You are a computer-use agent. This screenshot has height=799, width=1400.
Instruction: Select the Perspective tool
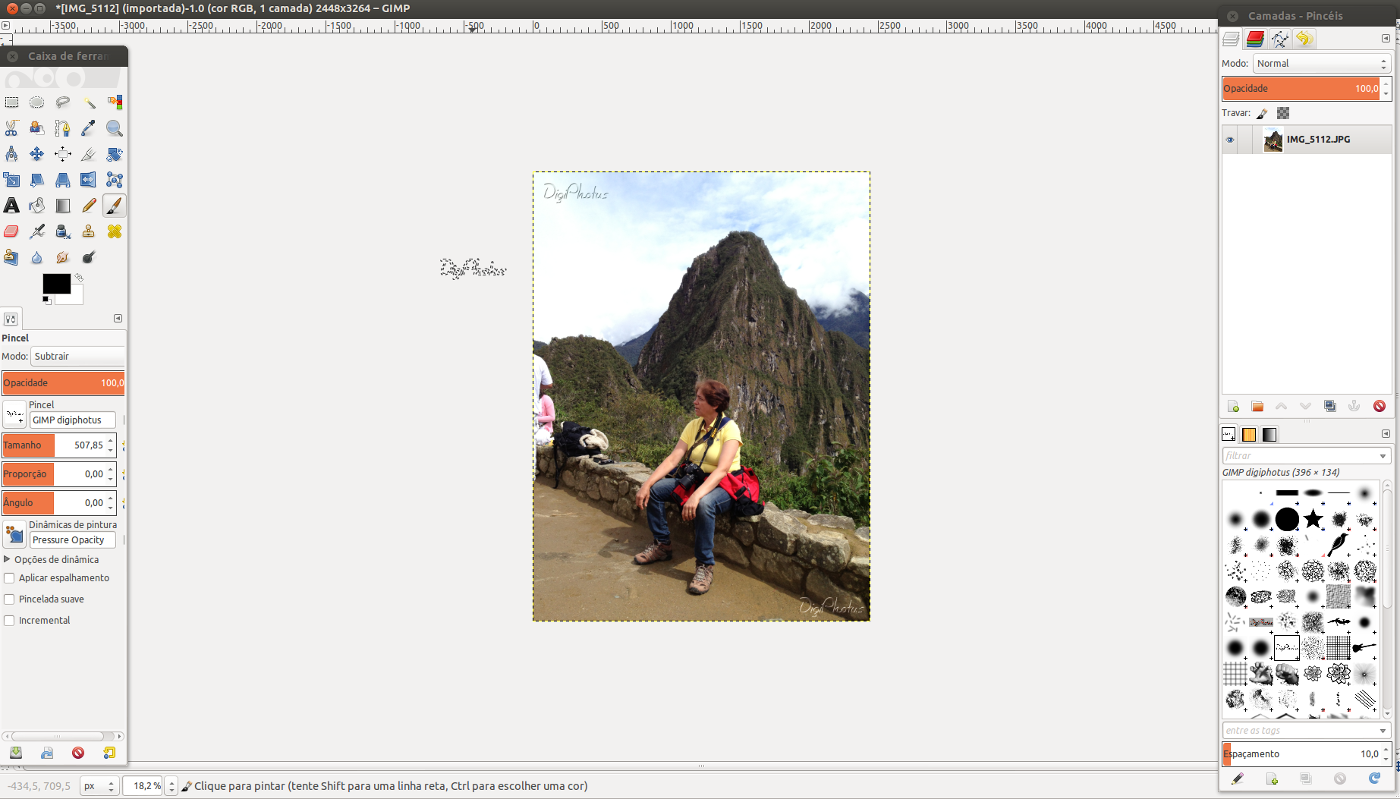(63, 180)
